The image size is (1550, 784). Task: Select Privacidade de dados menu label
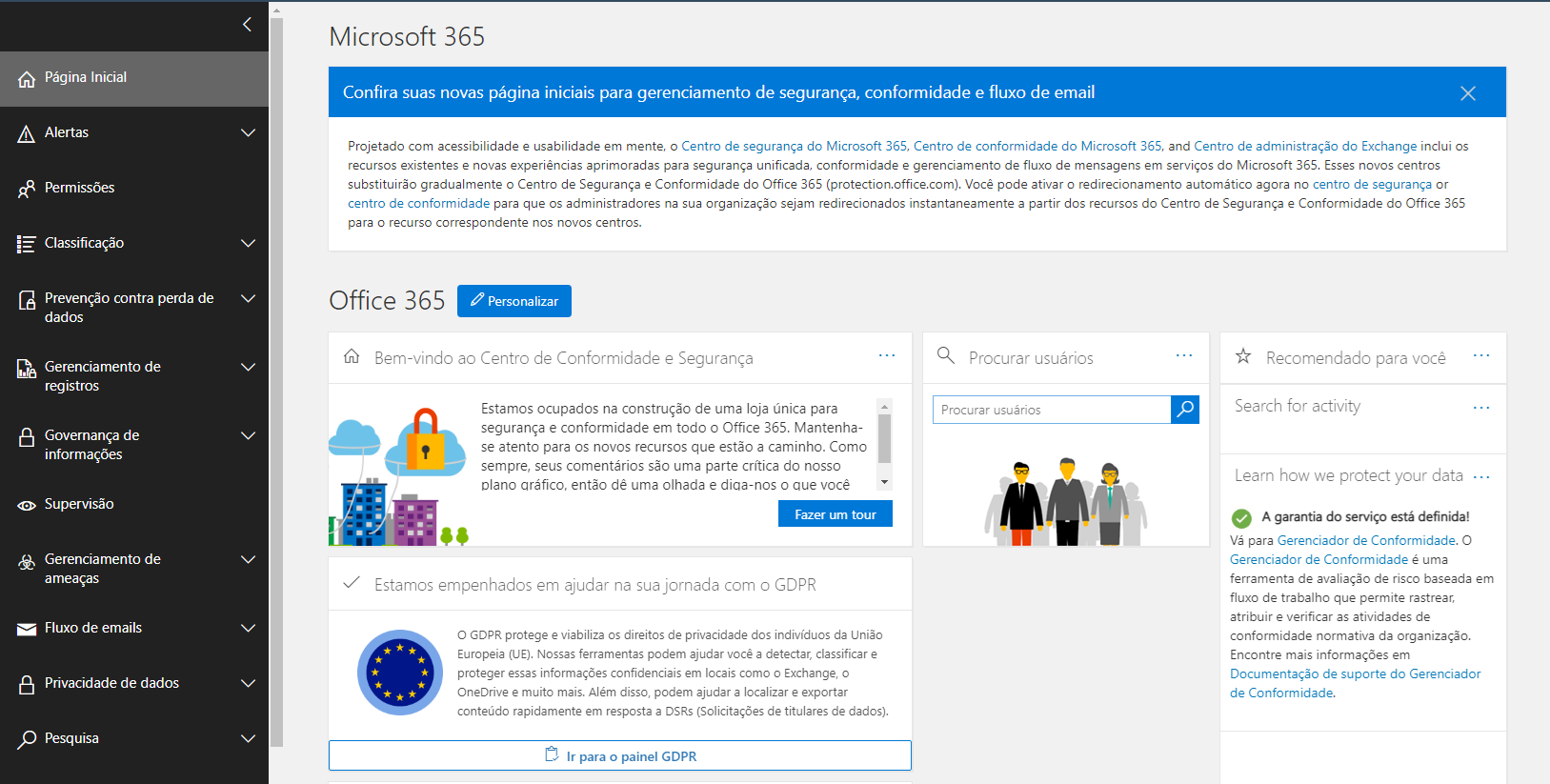pos(111,683)
